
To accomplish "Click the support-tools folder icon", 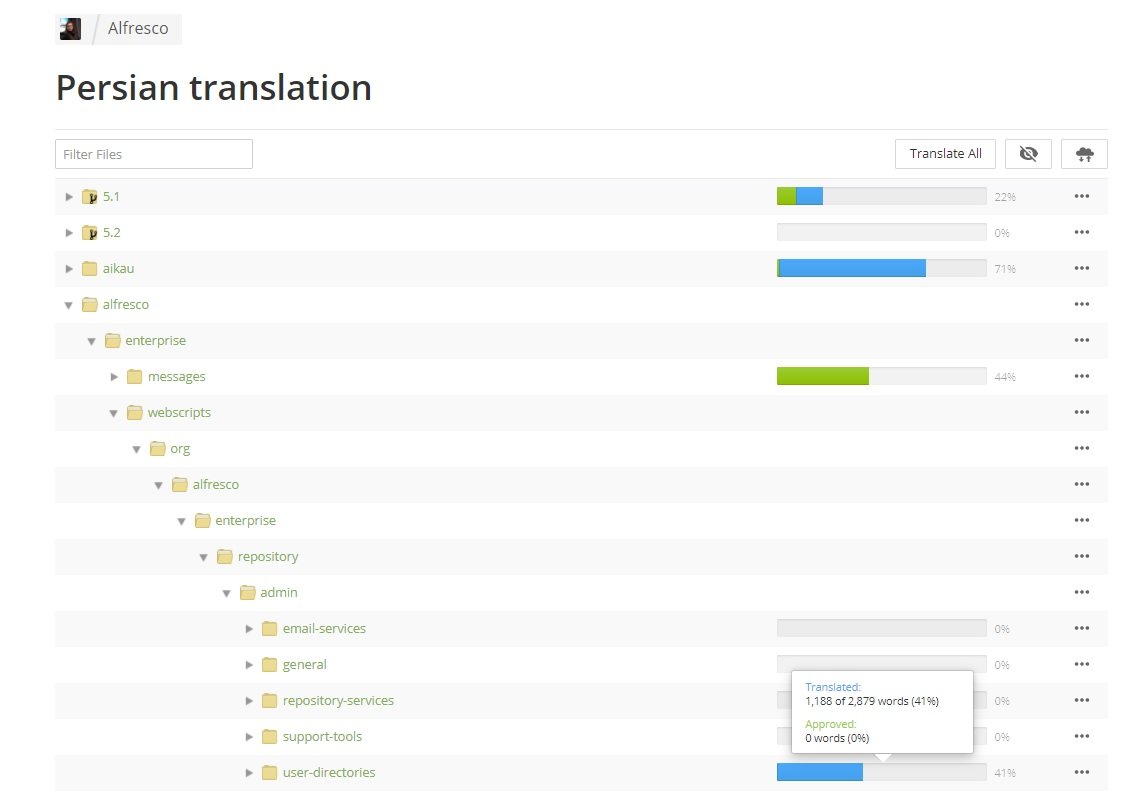I will click(270, 737).
